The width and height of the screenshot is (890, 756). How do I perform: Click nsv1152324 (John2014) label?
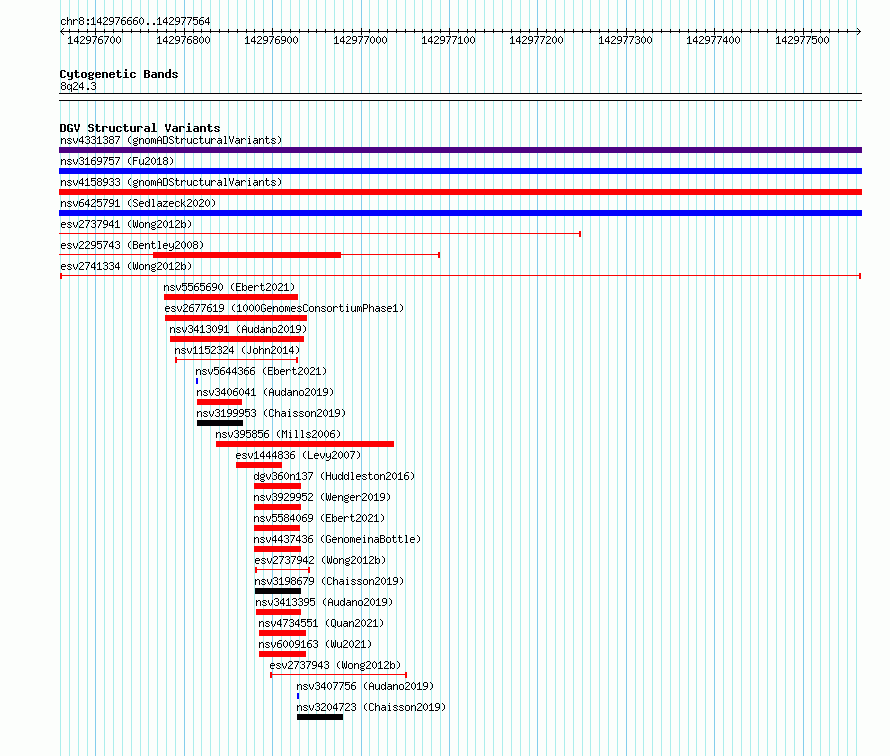tap(237, 350)
